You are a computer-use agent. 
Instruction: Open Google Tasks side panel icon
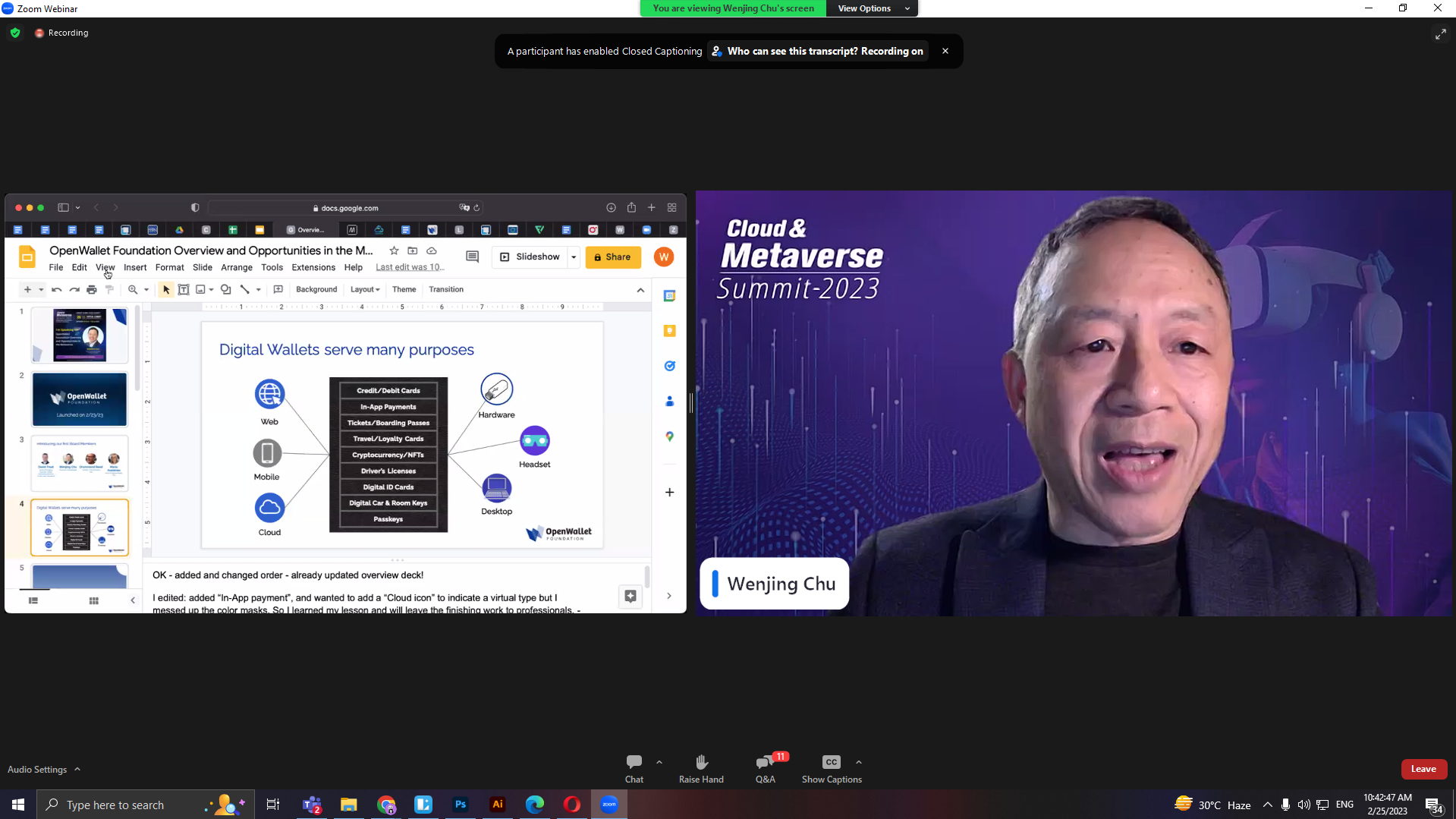click(x=669, y=366)
